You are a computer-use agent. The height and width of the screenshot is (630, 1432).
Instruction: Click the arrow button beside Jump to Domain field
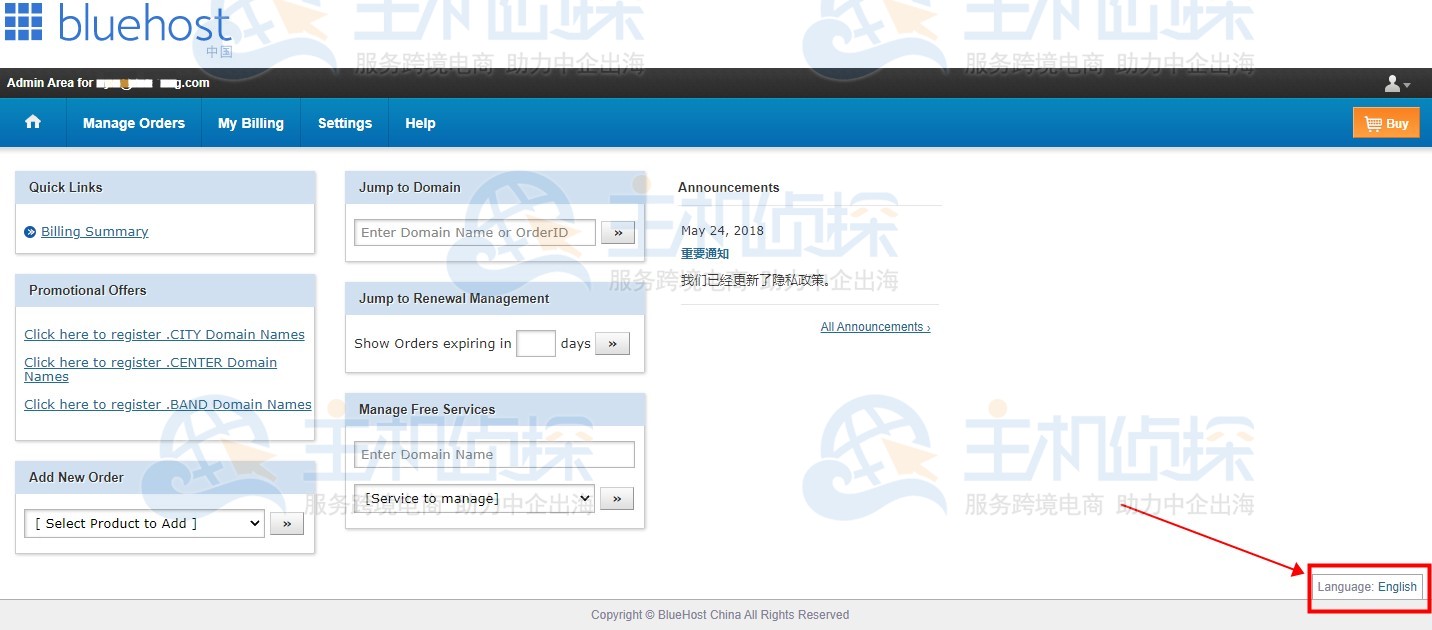tap(617, 232)
